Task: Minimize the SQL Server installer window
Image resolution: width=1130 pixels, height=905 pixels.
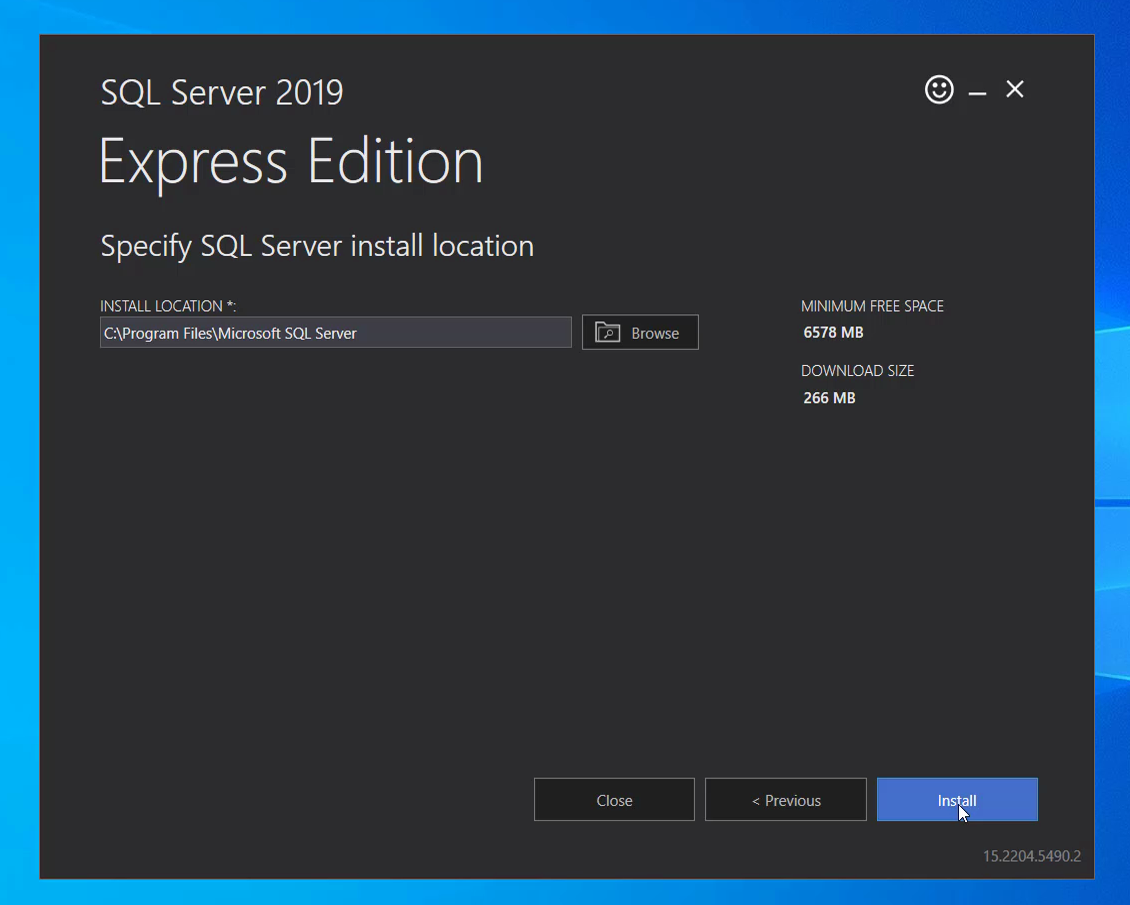Action: [x=977, y=92]
